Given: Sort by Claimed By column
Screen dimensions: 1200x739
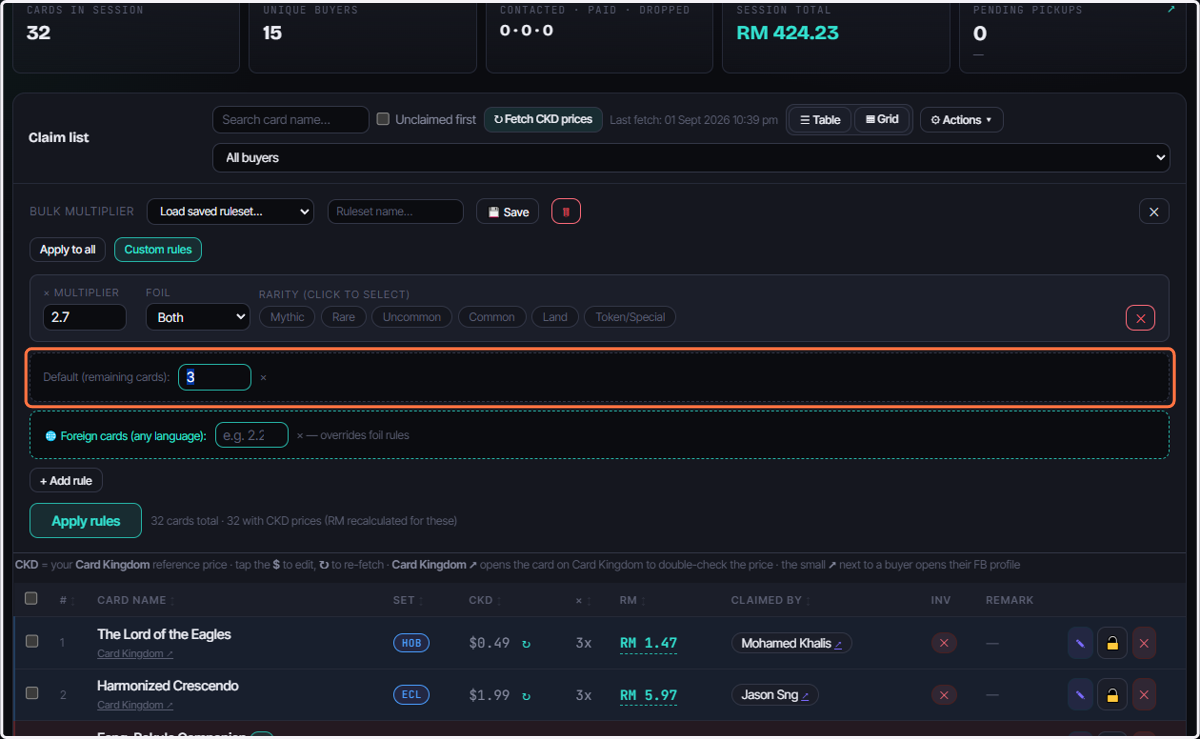Looking at the screenshot, I should click(x=773, y=600).
